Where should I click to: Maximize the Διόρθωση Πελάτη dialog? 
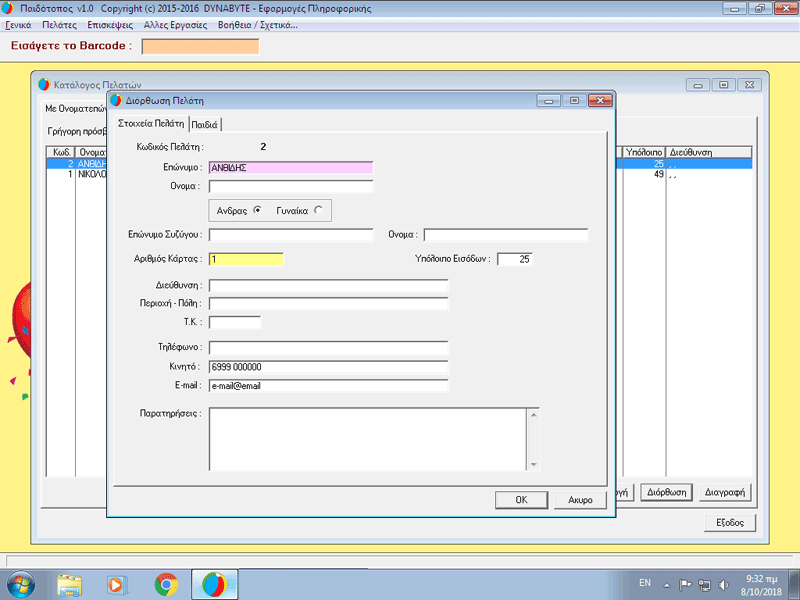(574, 101)
